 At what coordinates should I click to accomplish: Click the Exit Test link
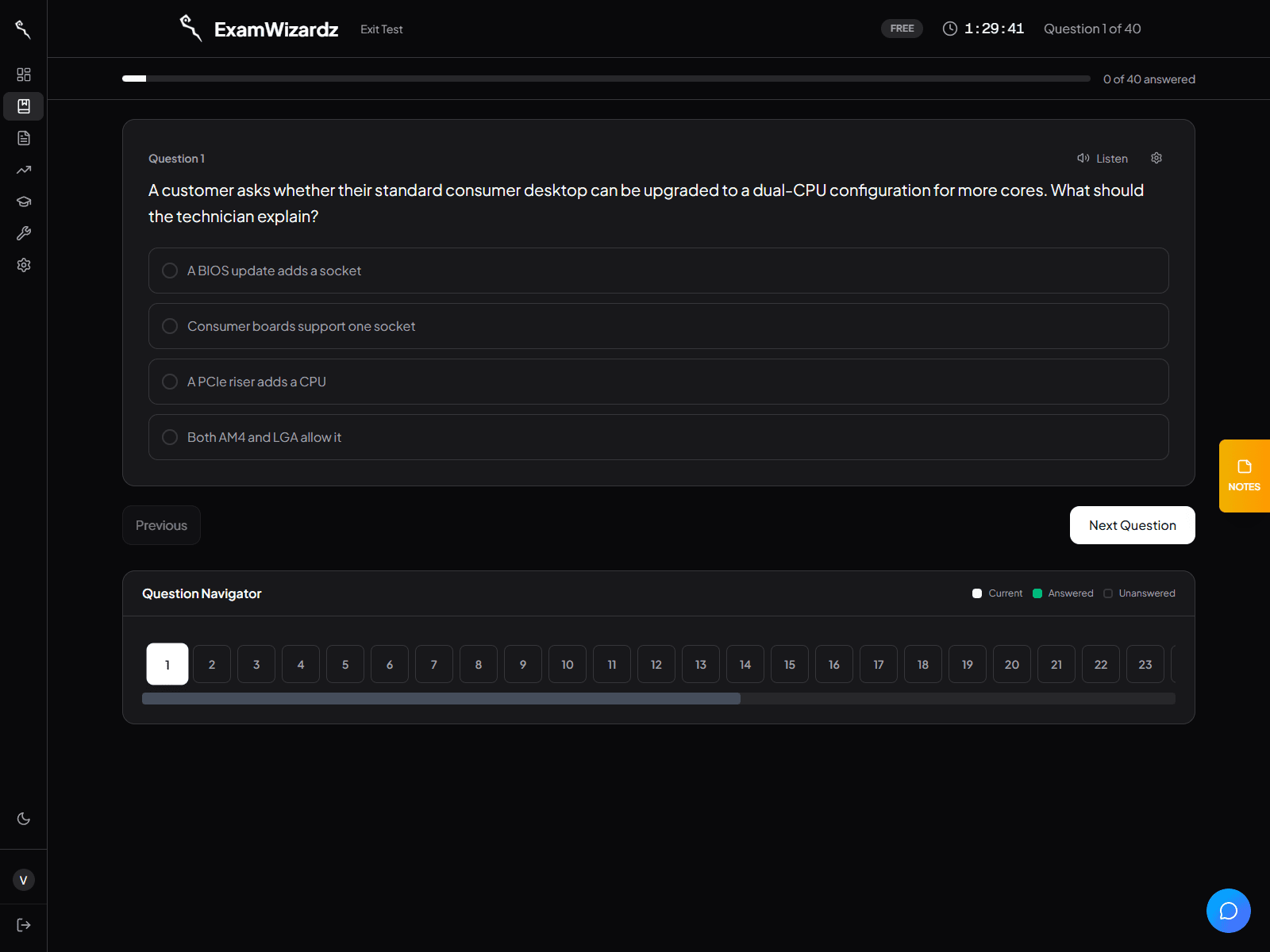coord(382,29)
